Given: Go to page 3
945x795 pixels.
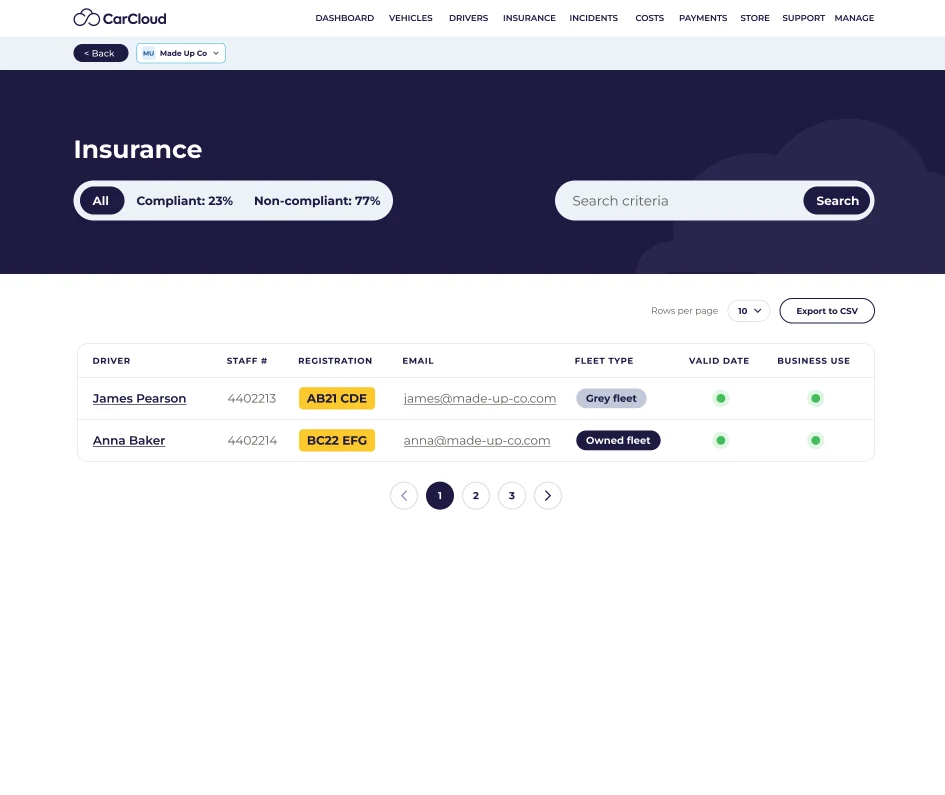Looking at the screenshot, I should click(x=512, y=495).
